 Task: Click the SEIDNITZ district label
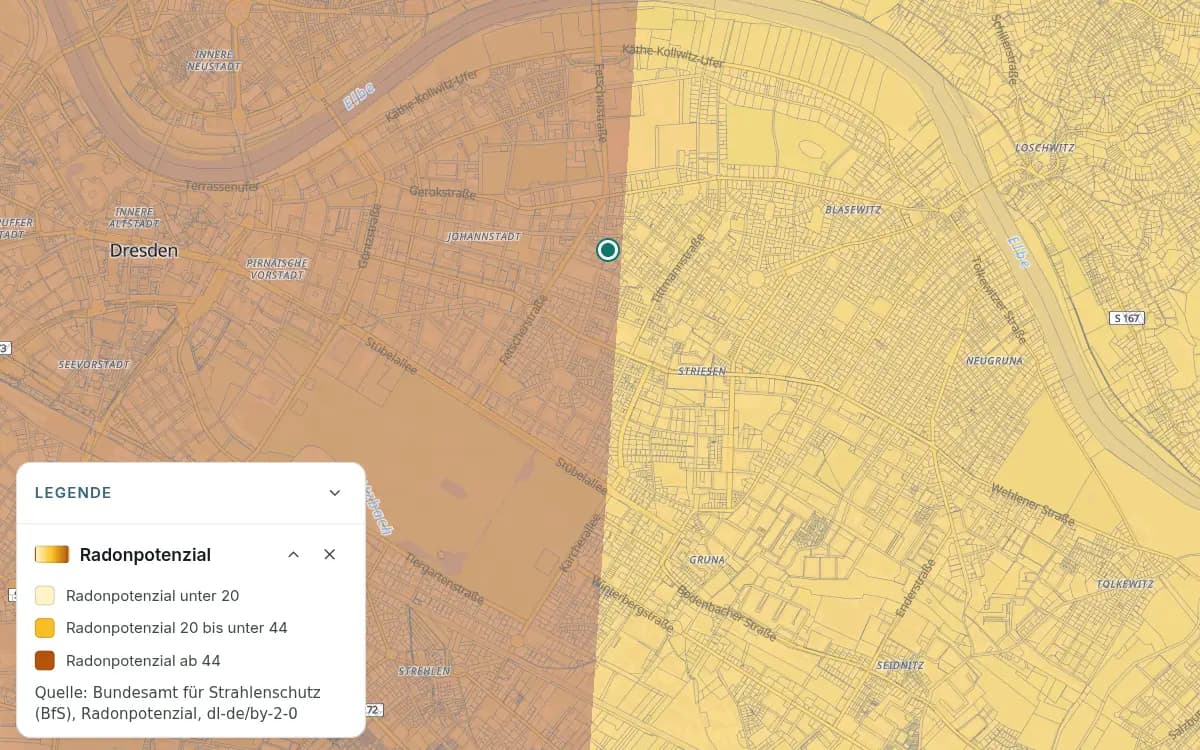click(x=899, y=665)
